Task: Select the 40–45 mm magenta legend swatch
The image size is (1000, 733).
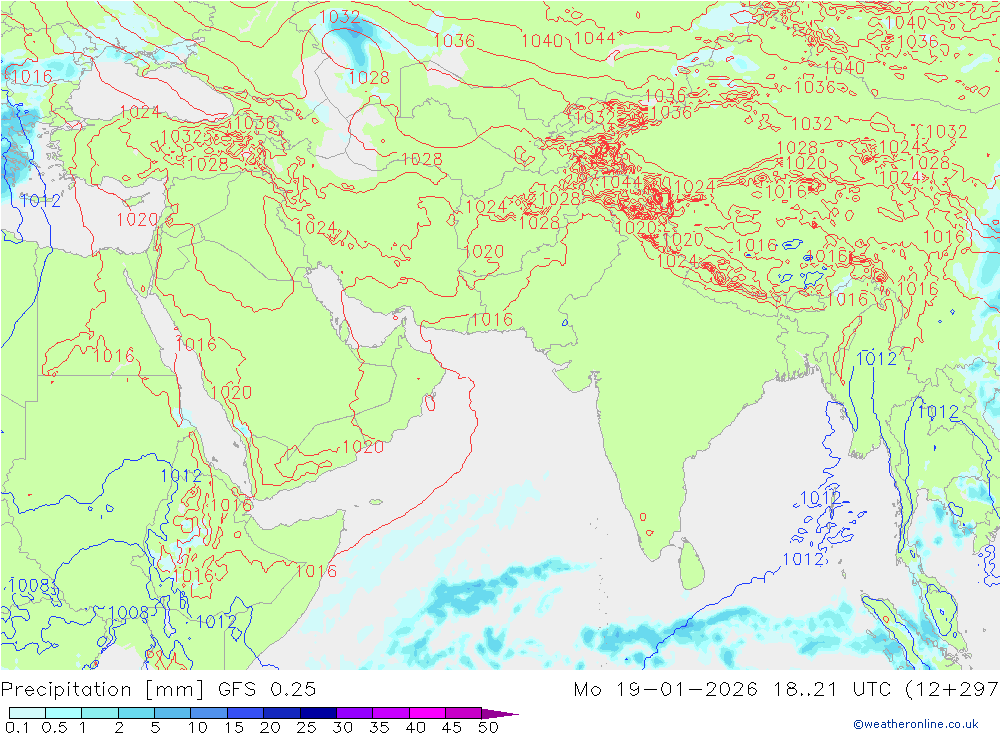Action: [427, 713]
